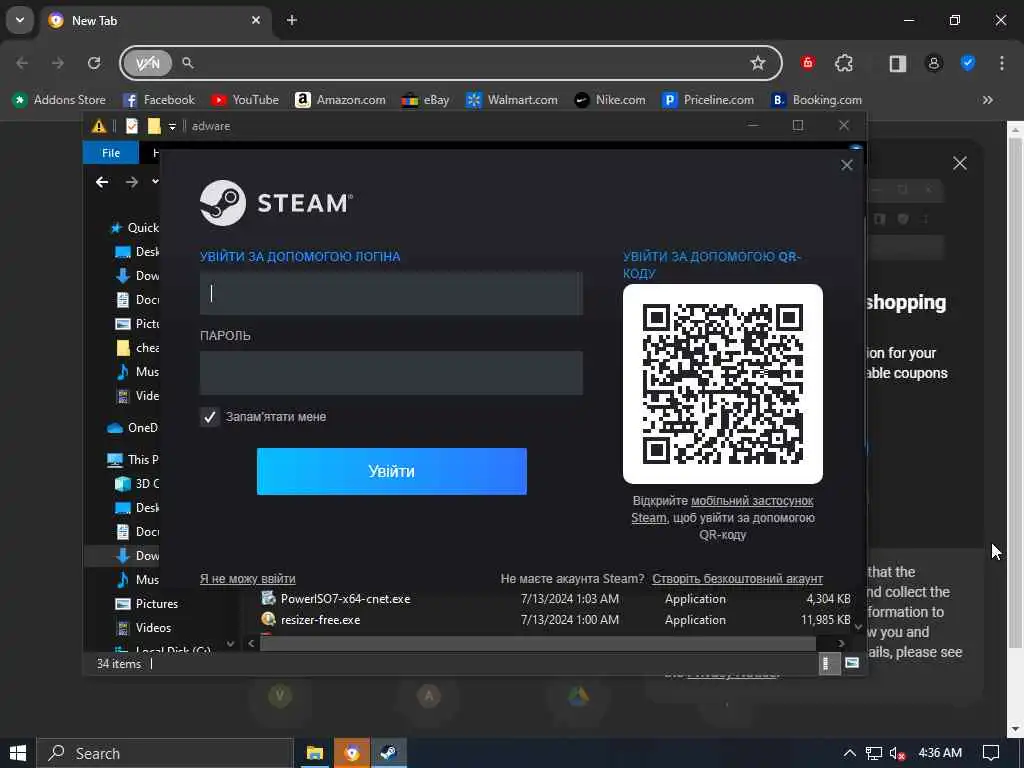The height and width of the screenshot is (768, 1024).
Task: Toggle the VPN pill in address bar
Action: 148,63
